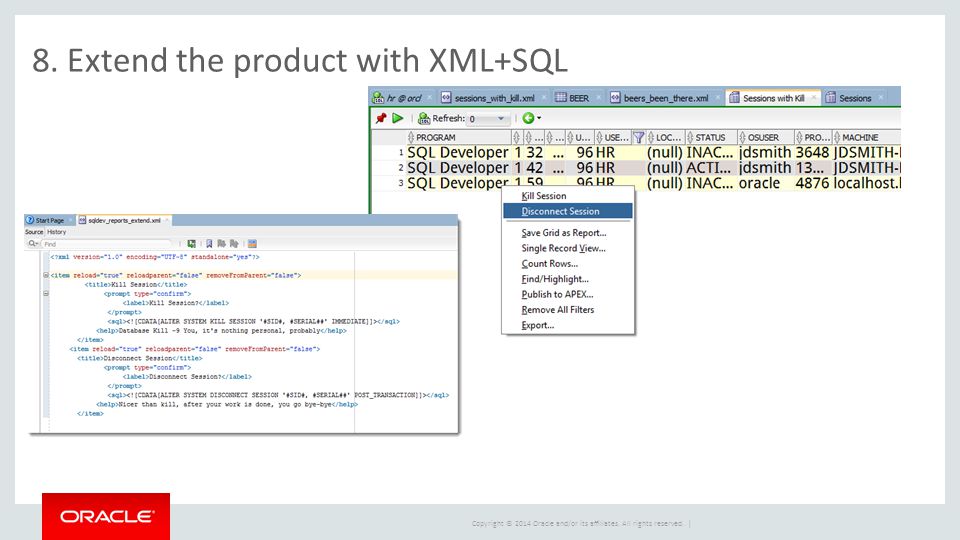Click the red pin icon in report toolbar
The width and height of the screenshot is (960, 540).
tap(381, 118)
